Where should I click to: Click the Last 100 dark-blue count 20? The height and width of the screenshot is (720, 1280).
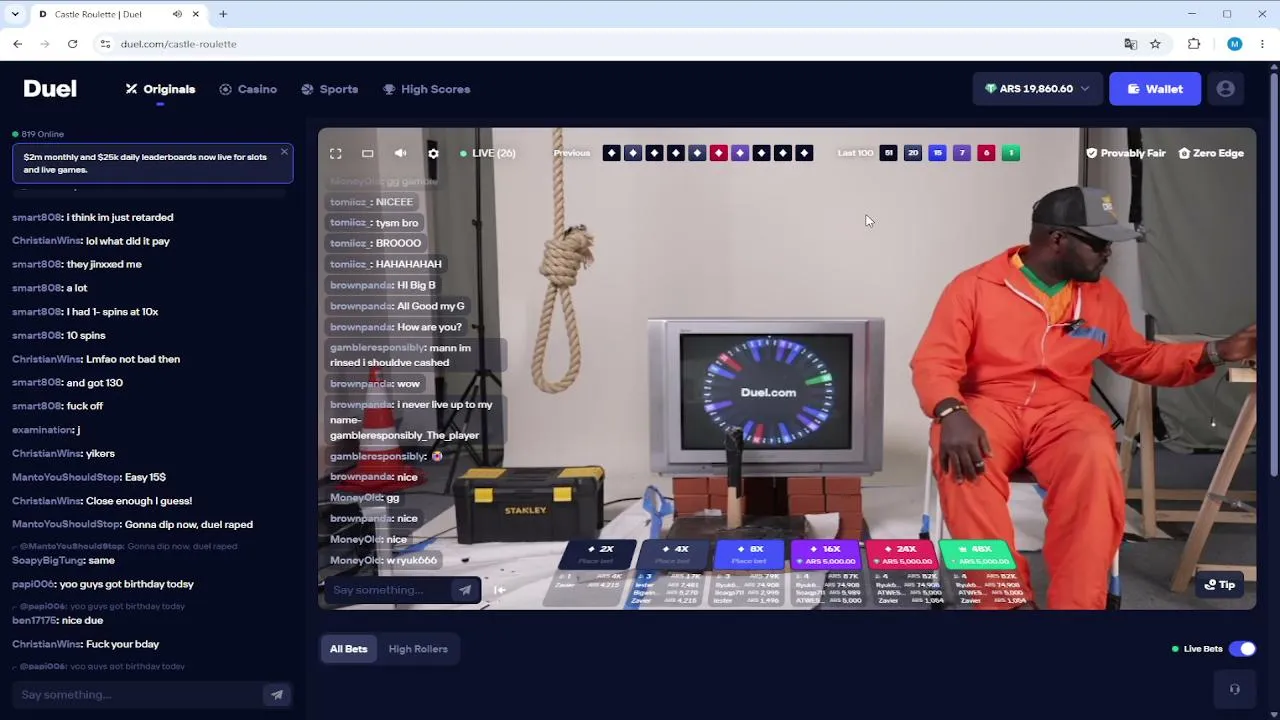(913, 153)
